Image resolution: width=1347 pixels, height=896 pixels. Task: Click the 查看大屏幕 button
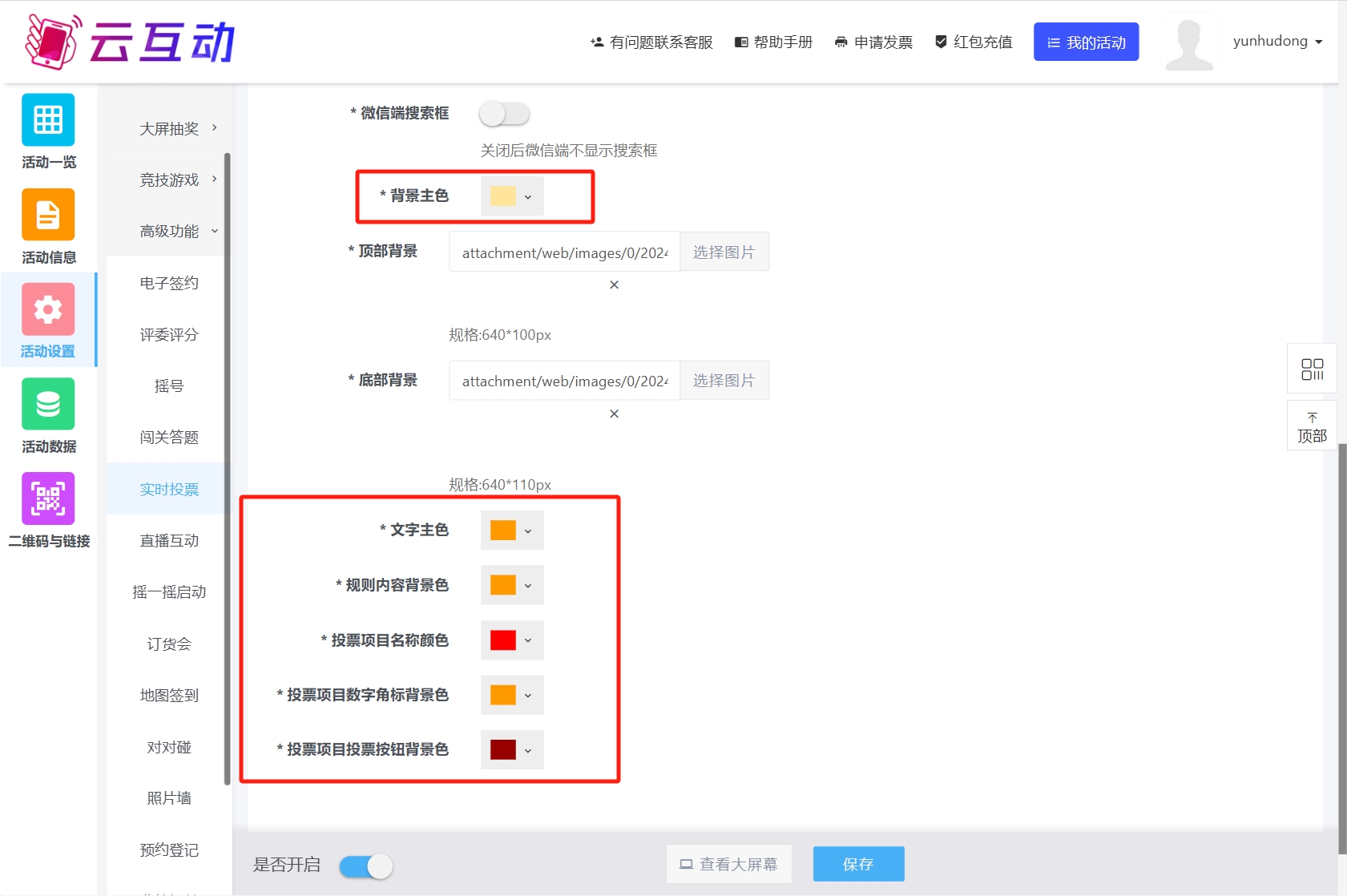729,864
